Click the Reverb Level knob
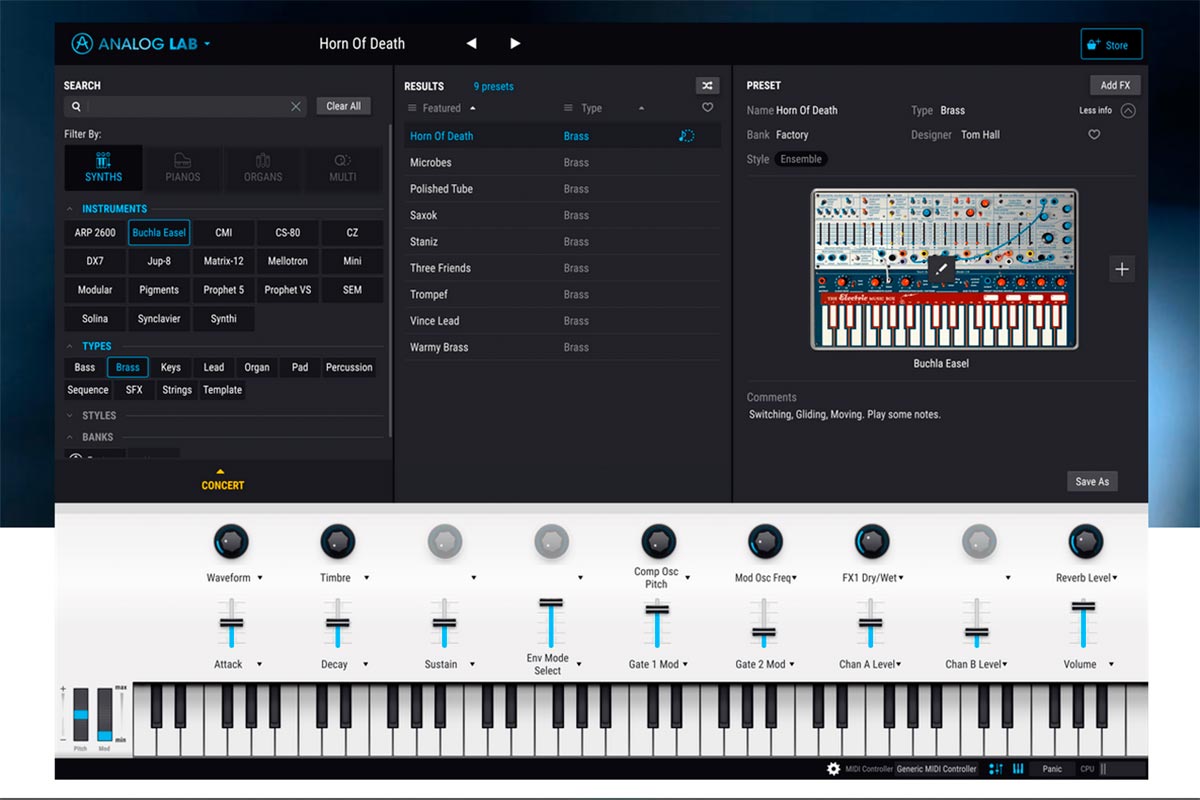Viewport: 1200px width, 800px height. coord(1085,542)
